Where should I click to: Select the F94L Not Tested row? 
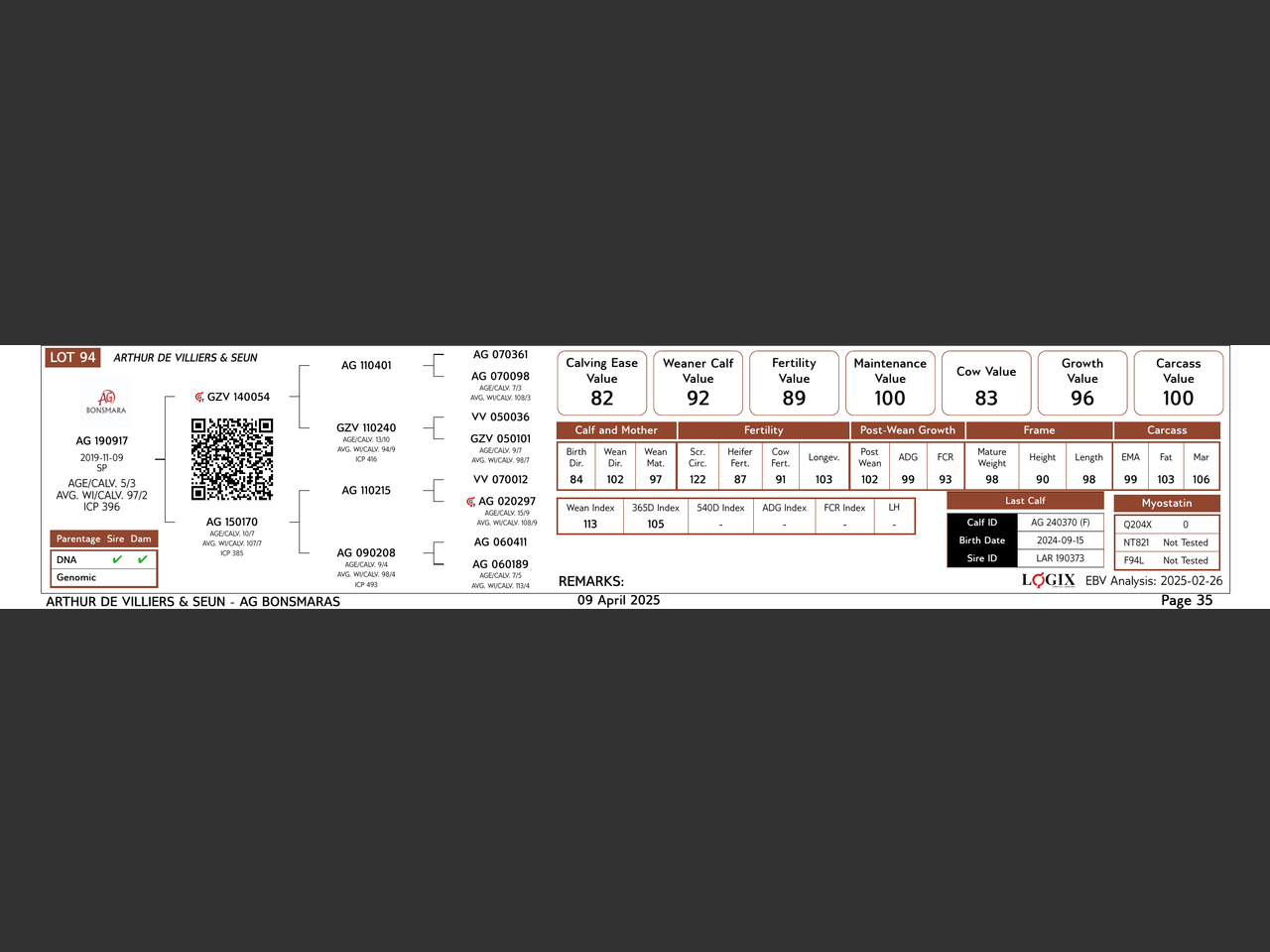pos(1167,560)
